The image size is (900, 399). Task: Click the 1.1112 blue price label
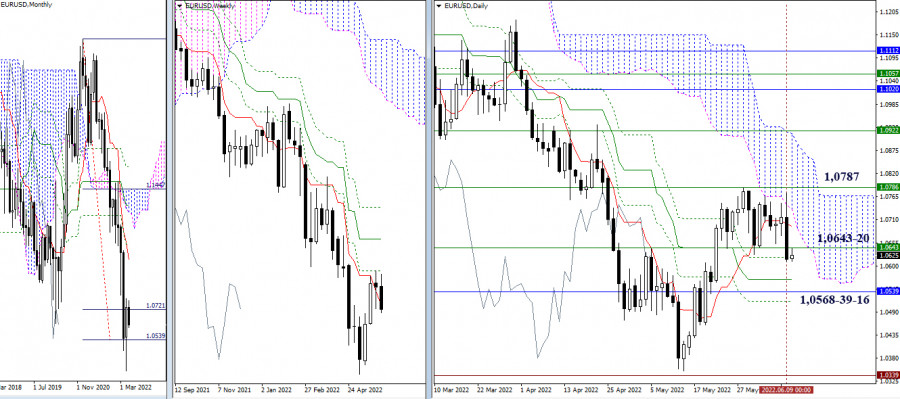pyautogui.click(x=887, y=51)
